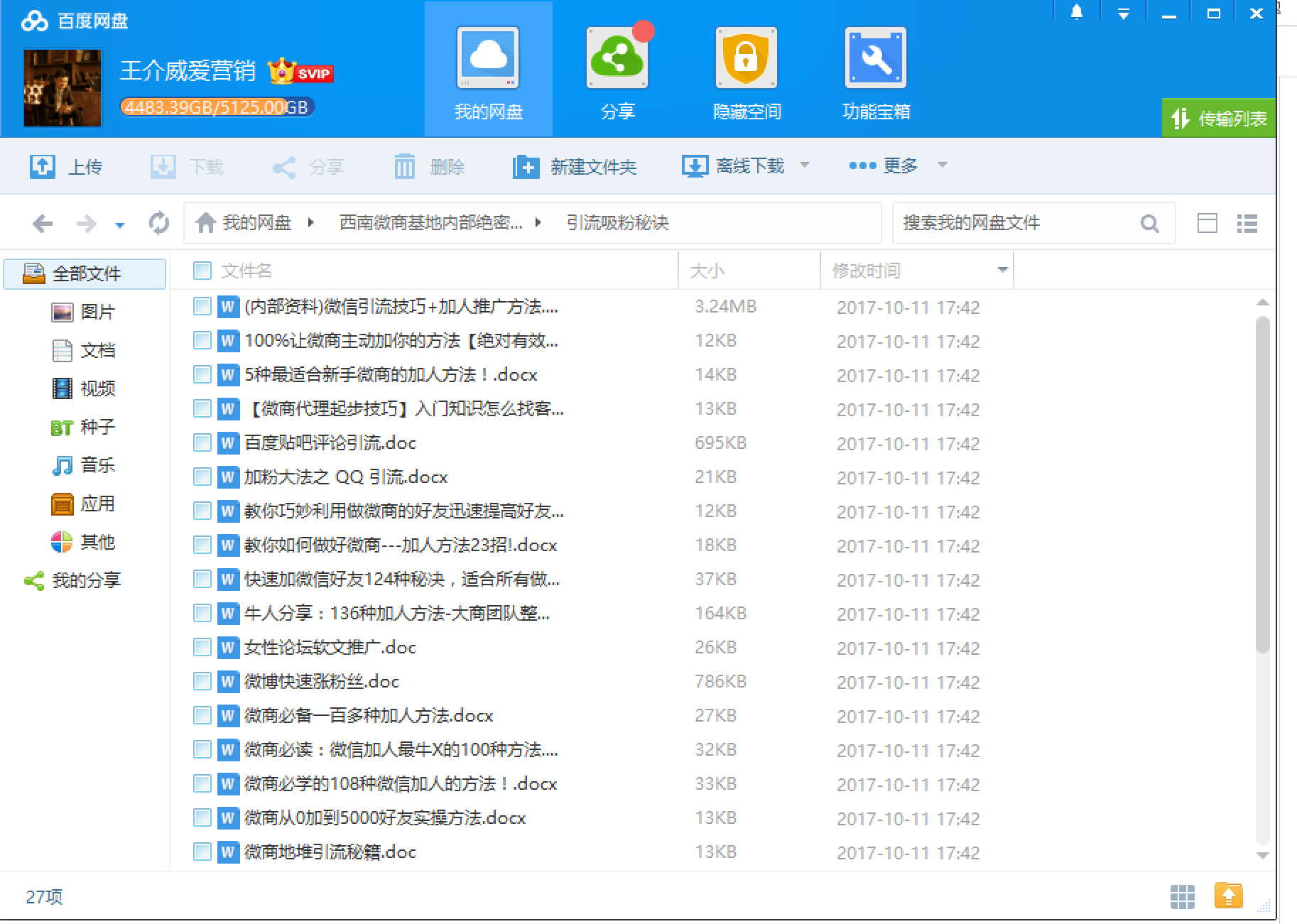Viewport: 1297px width, 924px height.
Task: Go back with the left arrow
Action: click(x=43, y=224)
